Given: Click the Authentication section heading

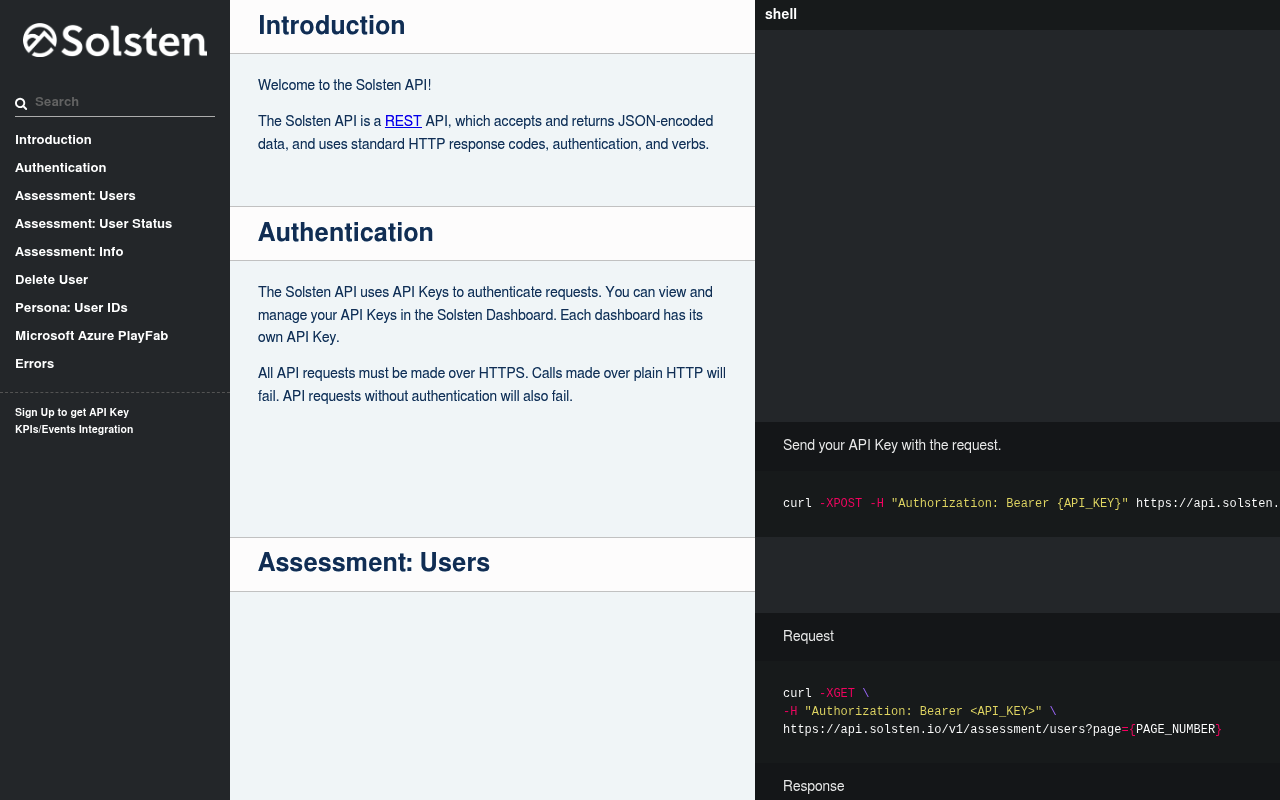Looking at the screenshot, I should tap(345, 232).
